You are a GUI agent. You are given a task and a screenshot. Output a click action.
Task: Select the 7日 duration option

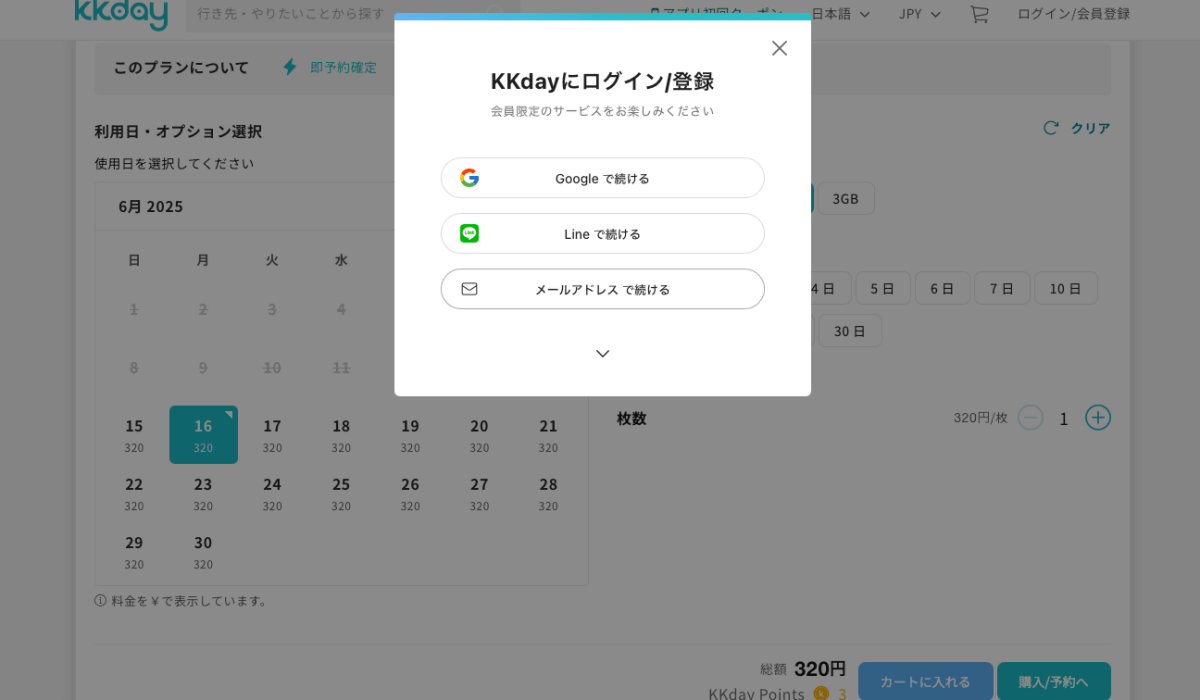tap(1002, 288)
